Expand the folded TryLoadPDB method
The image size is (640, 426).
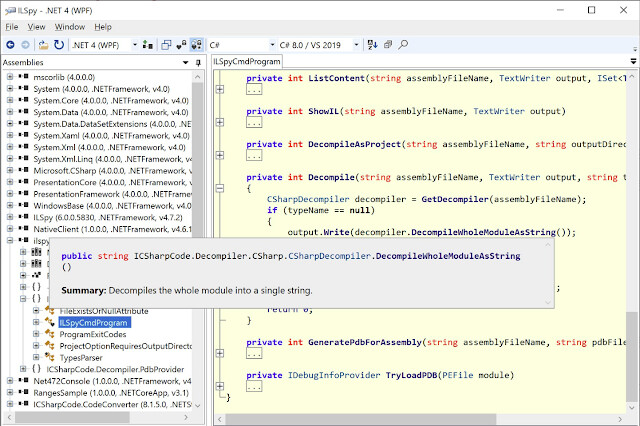click(x=220, y=386)
